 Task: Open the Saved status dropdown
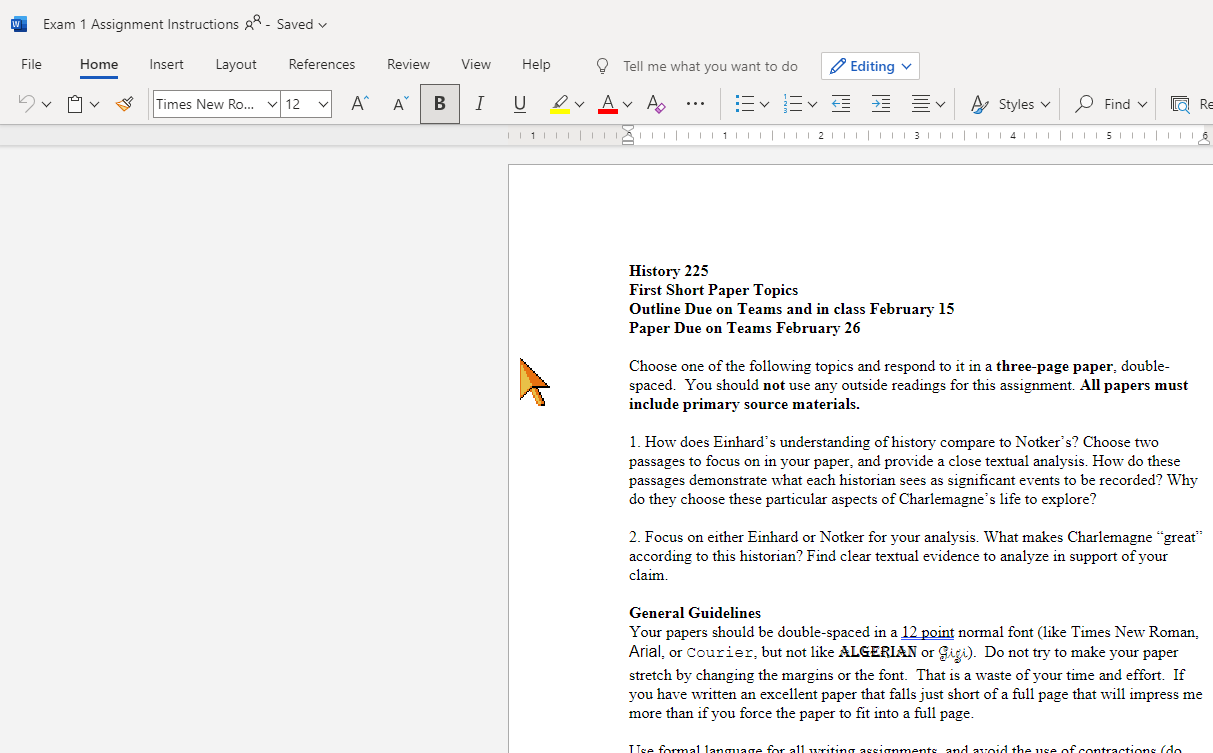tap(301, 24)
